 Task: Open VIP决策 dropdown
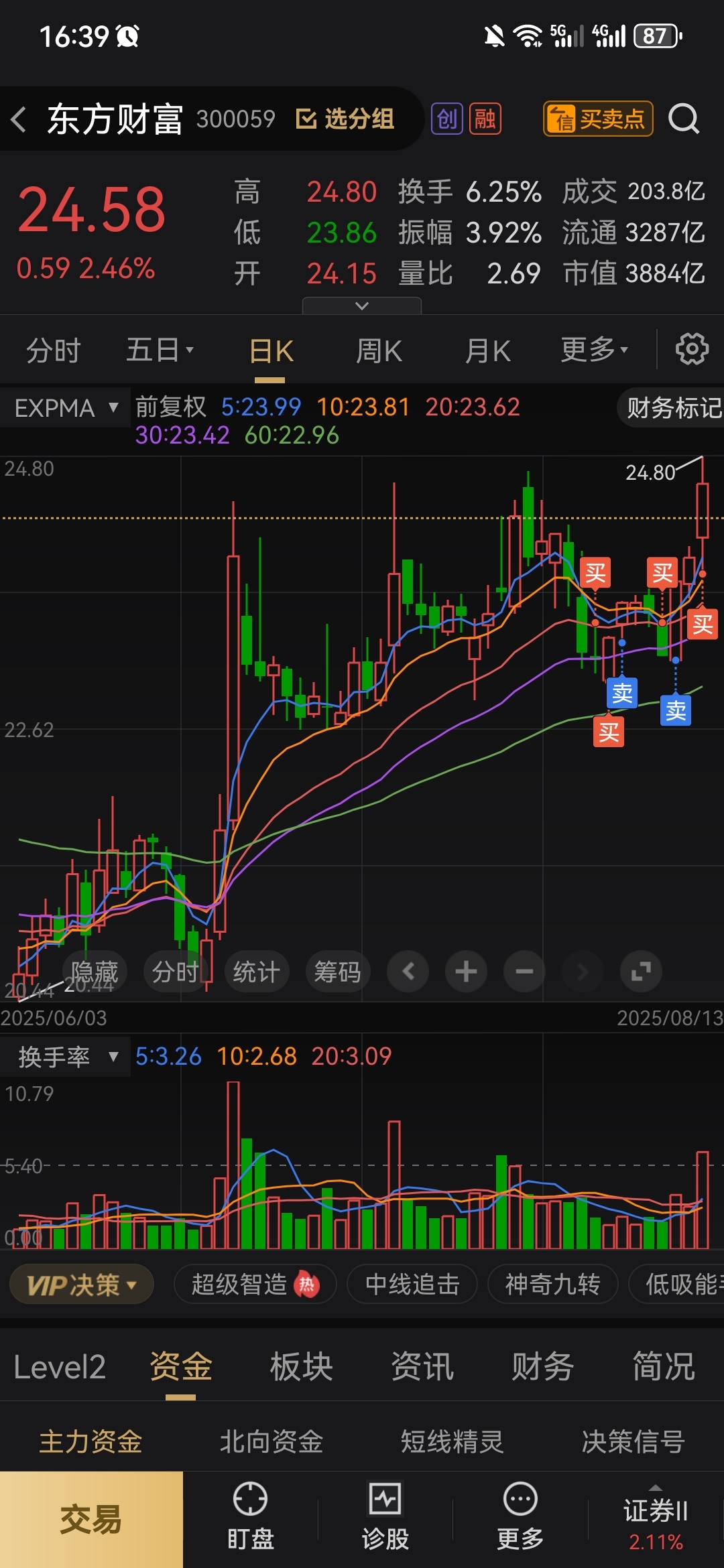click(82, 1285)
